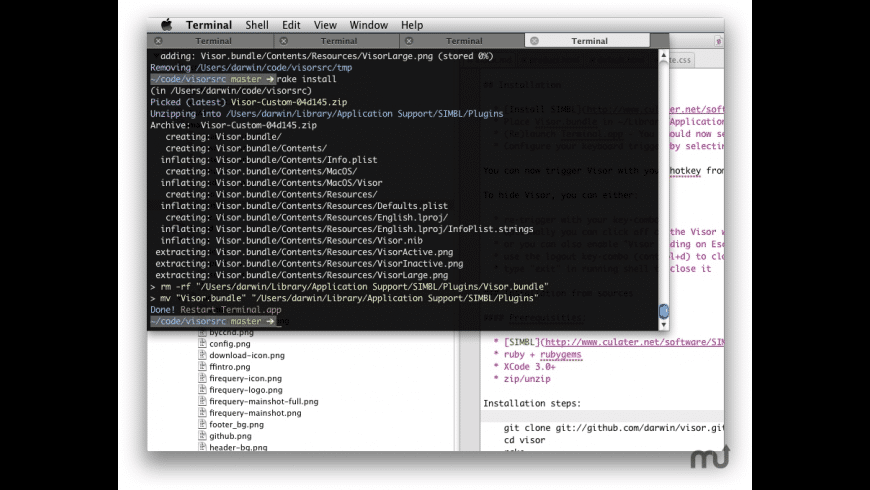
Task: Select config.png in the file list
Action: pyautogui.click(x=230, y=344)
